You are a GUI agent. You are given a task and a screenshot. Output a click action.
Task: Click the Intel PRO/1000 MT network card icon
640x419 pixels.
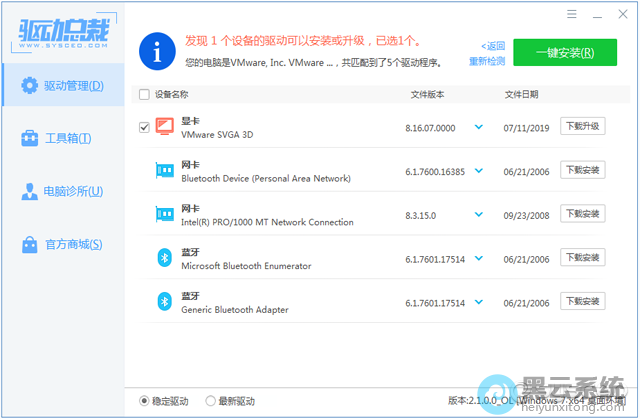(165, 214)
